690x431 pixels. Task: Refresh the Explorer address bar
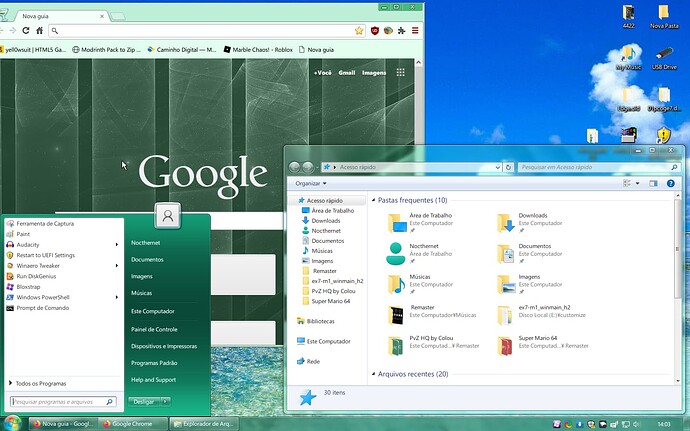[508, 167]
